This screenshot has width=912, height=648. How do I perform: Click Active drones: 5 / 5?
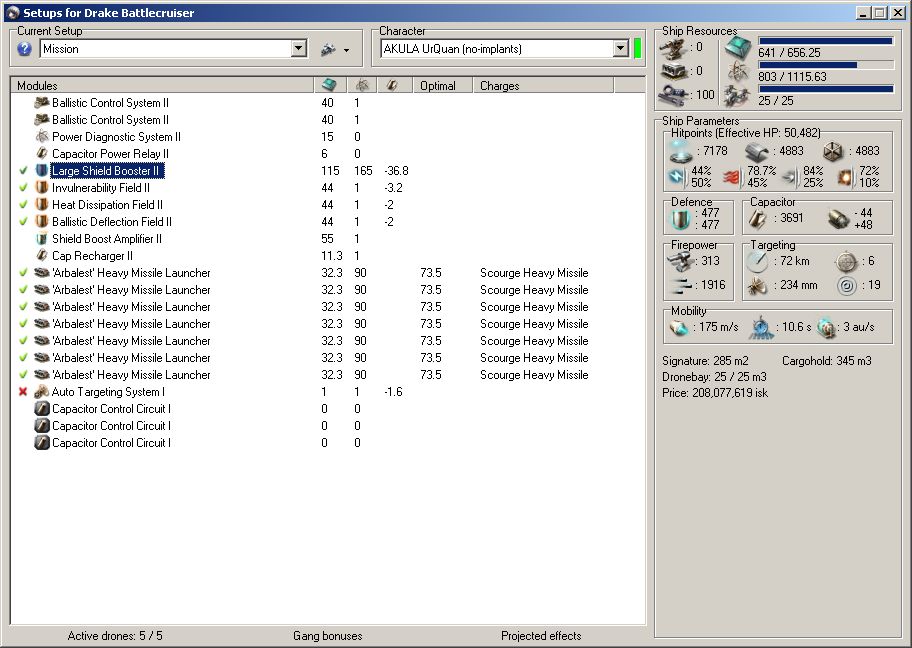115,636
